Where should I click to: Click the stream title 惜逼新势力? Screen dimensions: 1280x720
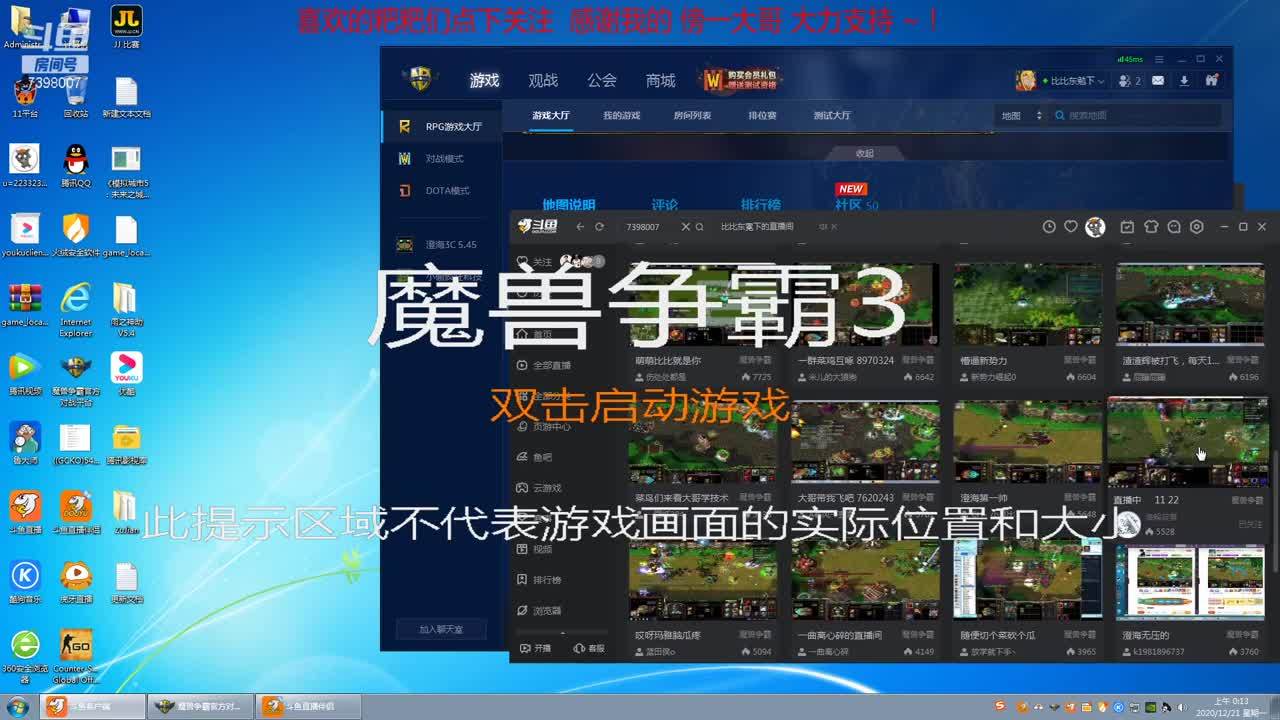tap(983, 360)
